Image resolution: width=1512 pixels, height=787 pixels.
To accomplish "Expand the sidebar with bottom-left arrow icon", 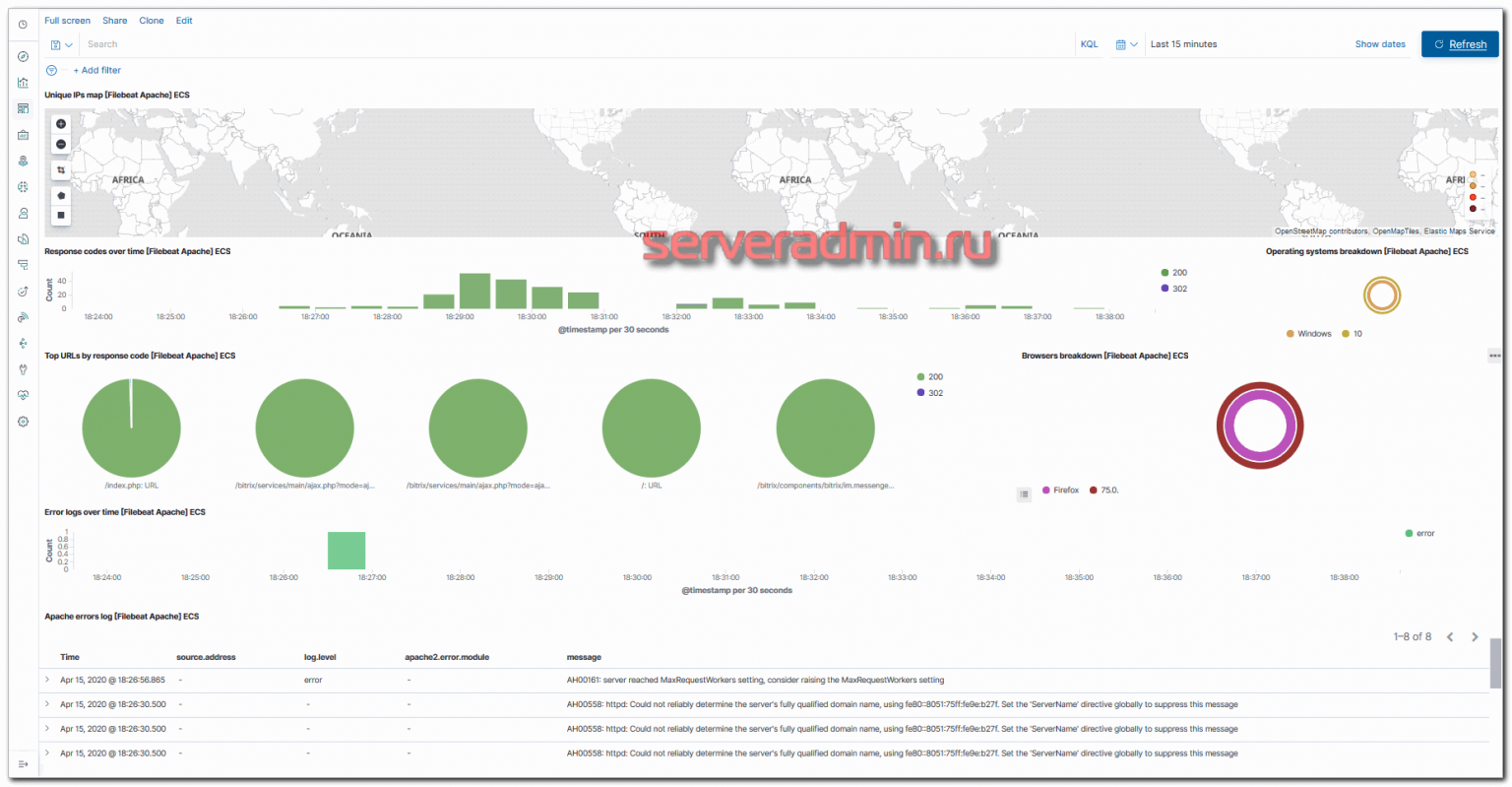I will click(23, 764).
